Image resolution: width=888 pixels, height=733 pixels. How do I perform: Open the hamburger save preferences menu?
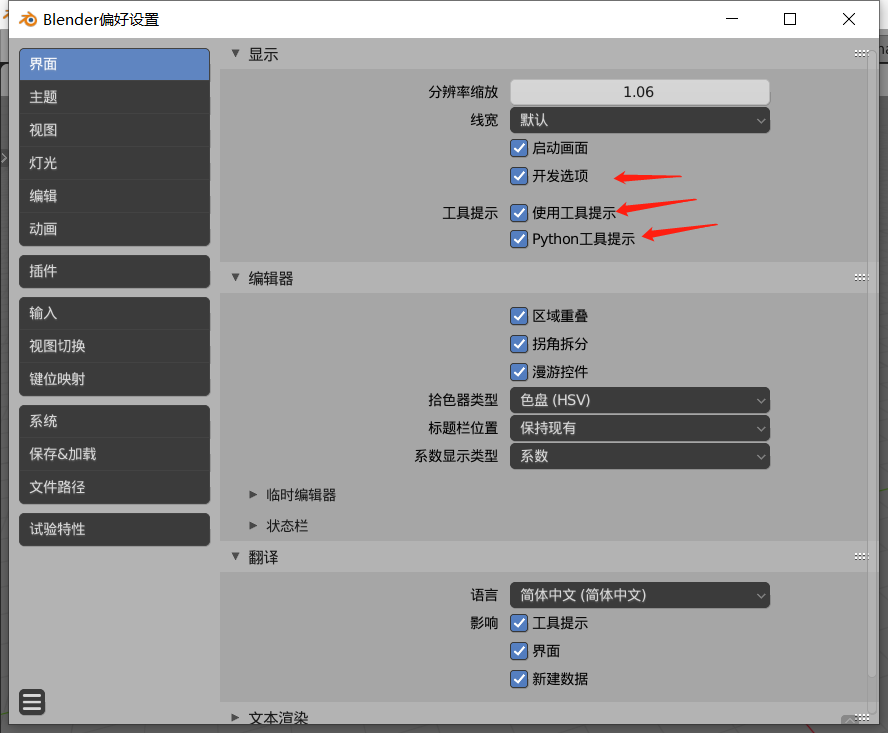[x=32, y=702]
